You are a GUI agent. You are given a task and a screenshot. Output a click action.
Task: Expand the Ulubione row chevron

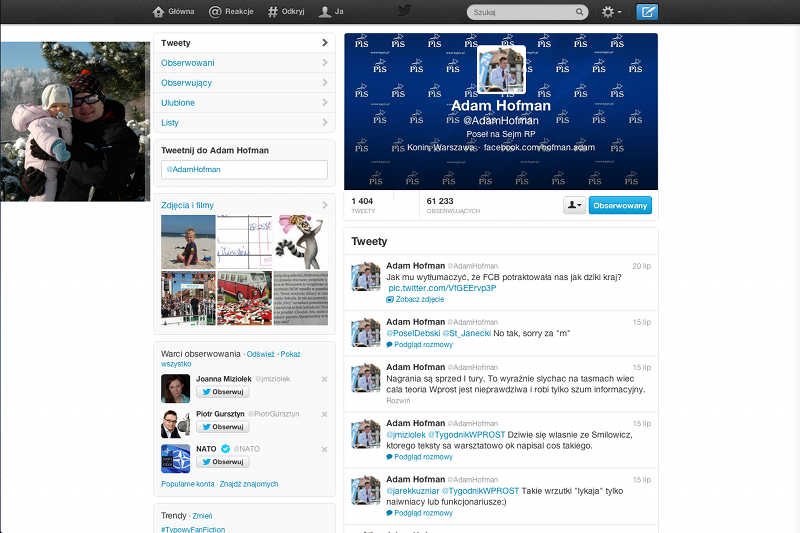coord(324,103)
